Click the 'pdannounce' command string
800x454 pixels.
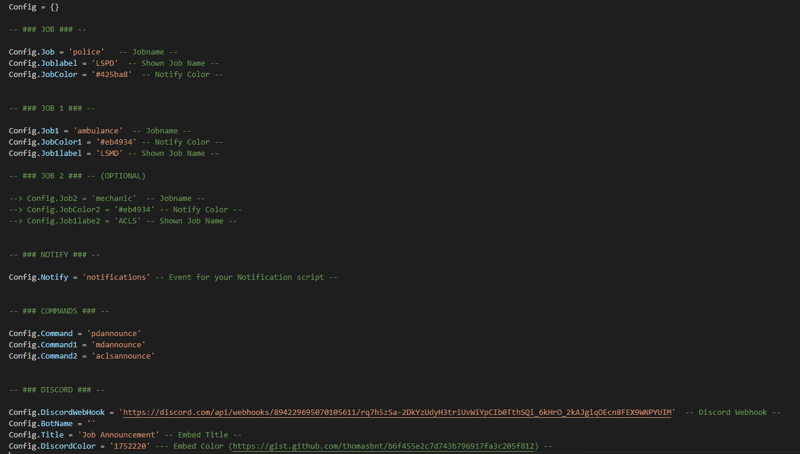point(114,333)
